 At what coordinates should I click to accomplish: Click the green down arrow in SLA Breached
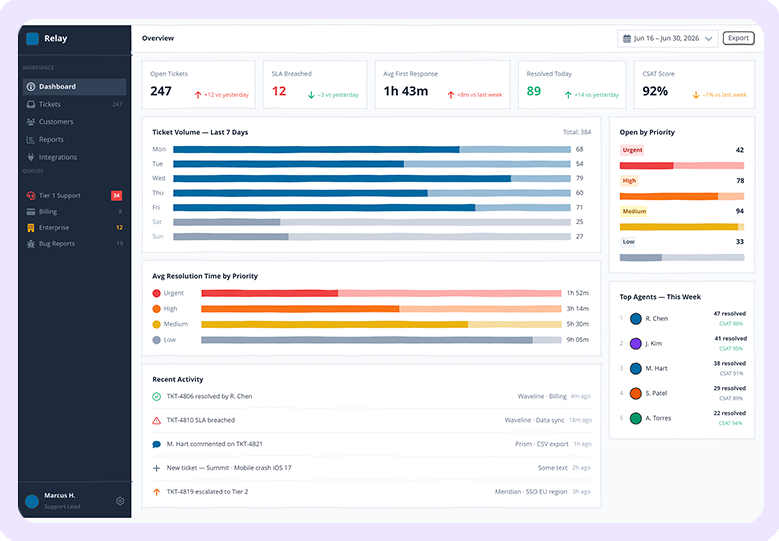[x=312, y=95]
